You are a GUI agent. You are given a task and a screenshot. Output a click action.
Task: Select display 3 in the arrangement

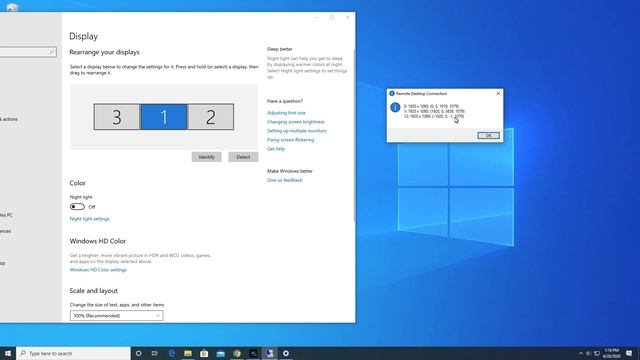click(117, 117)
